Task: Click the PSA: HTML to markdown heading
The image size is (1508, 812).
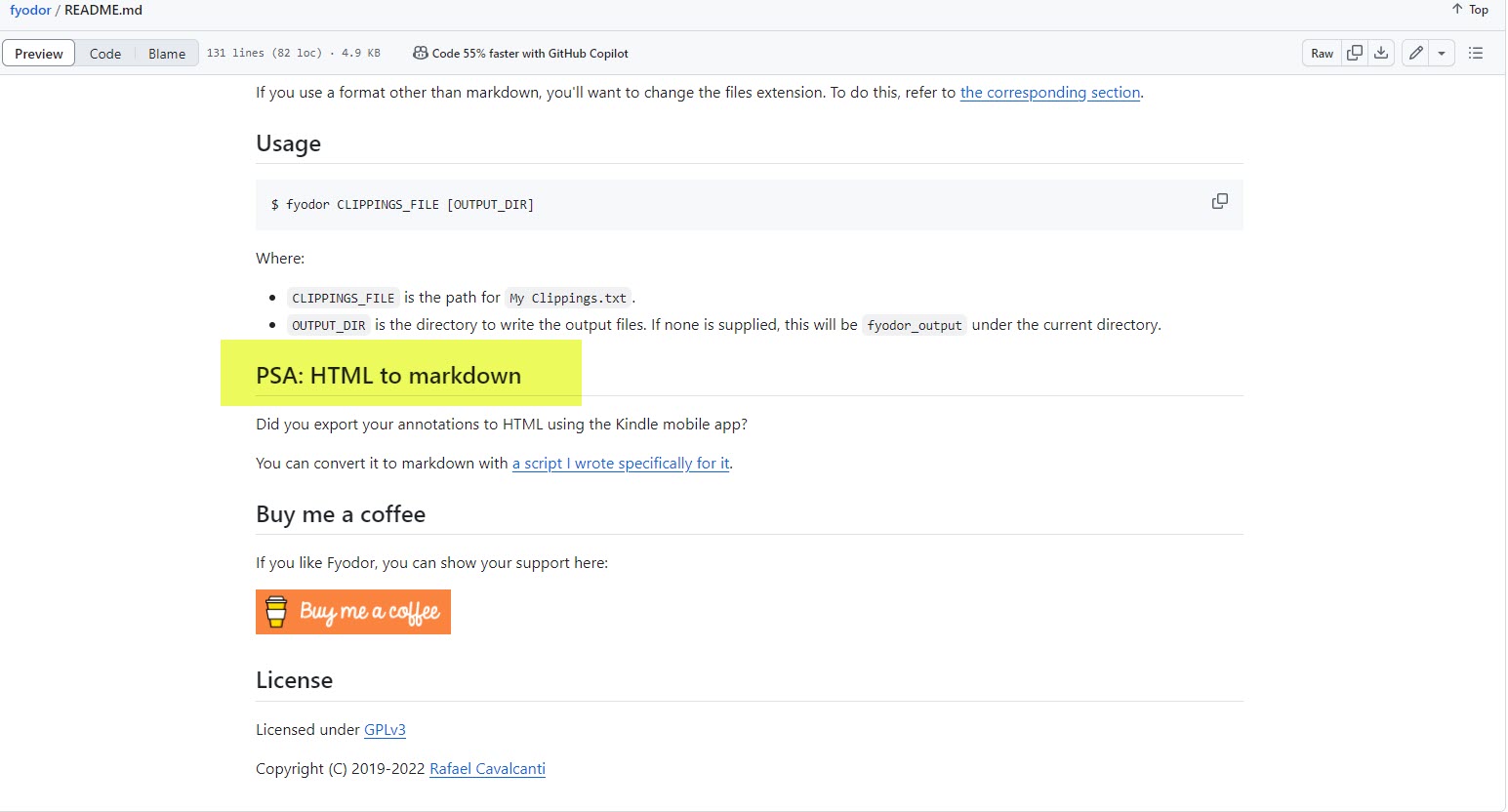Action: [388, 376]
